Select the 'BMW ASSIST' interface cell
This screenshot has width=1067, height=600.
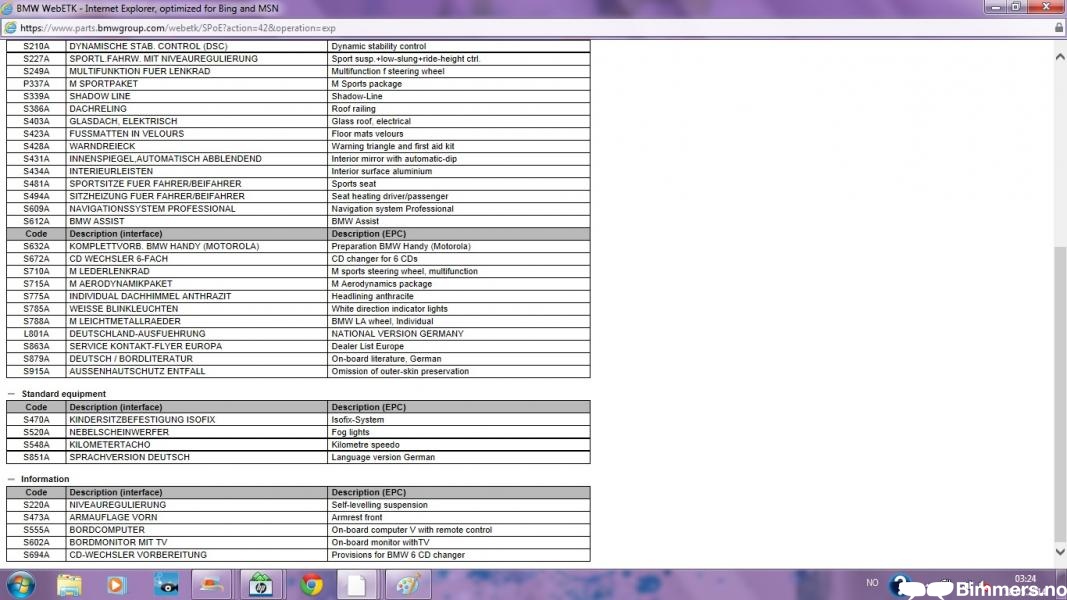(197, 221)
